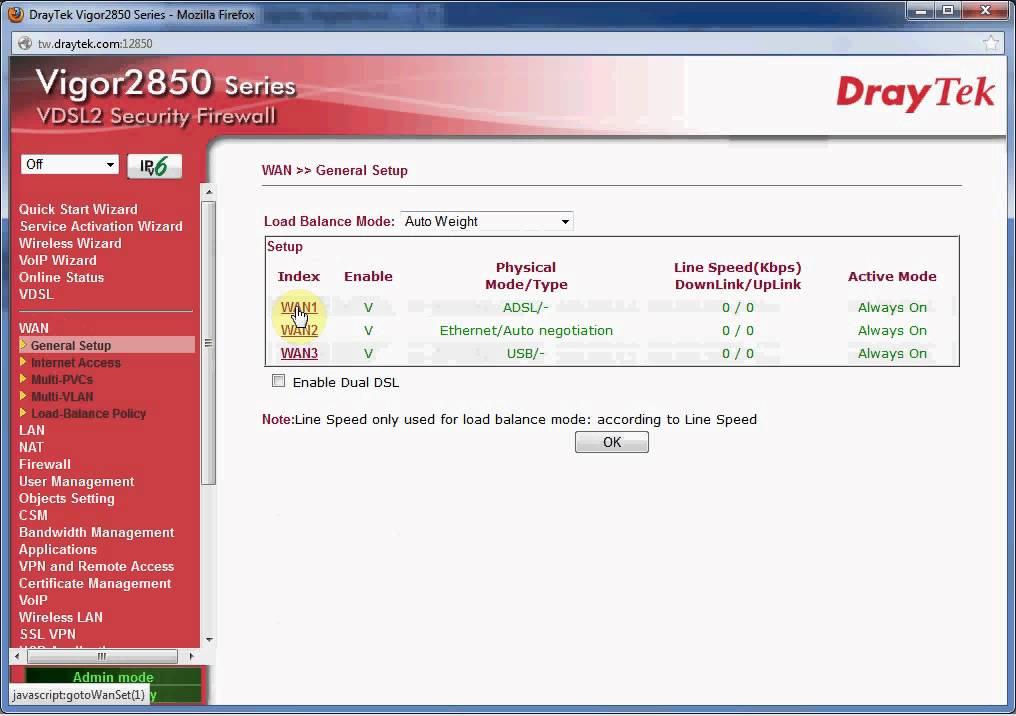Open Certificate Management menu
Screen dimensions: 1016x716
(x=95, y=583)
